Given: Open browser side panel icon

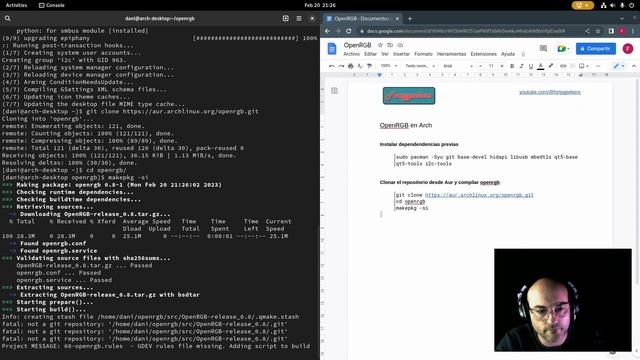Looking at the screenshot, I should (x=611, y=31).
